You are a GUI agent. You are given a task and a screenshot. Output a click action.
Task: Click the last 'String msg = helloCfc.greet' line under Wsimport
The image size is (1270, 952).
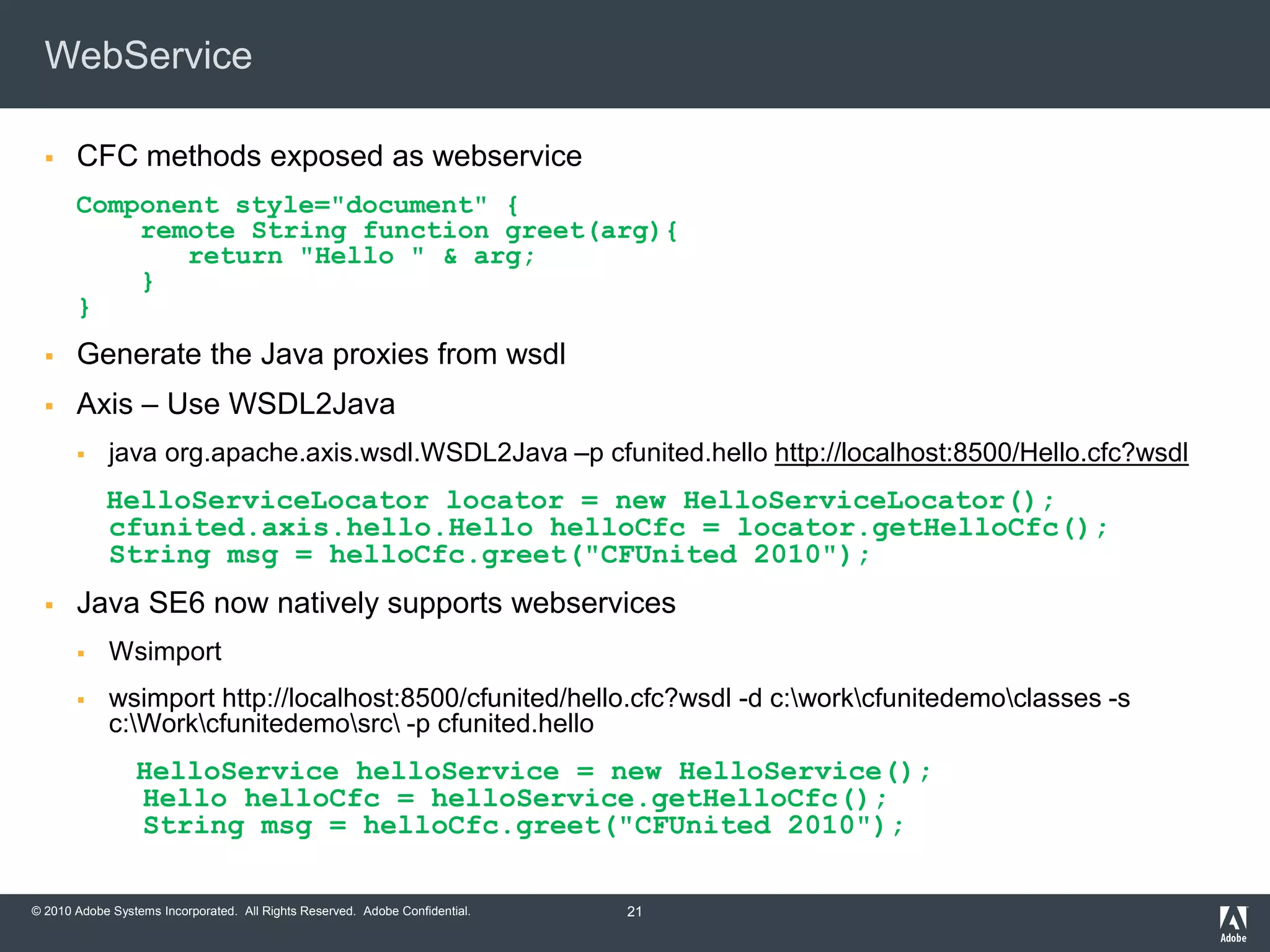coord(524,826)
